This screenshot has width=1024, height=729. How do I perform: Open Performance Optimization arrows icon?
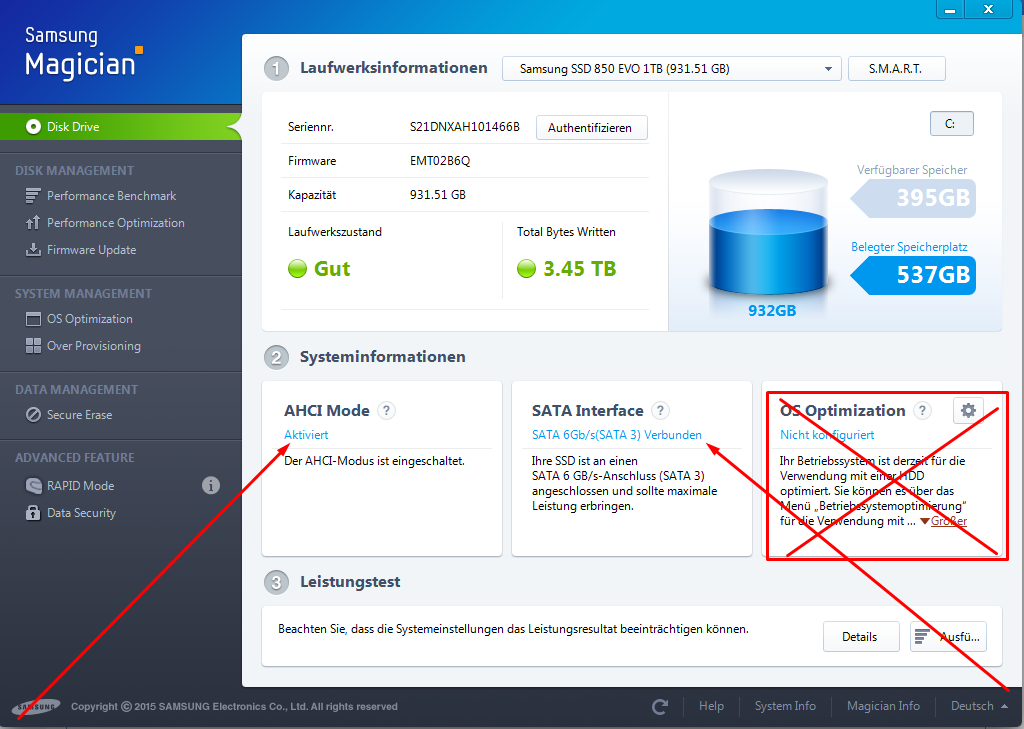(x=33, y=223)
